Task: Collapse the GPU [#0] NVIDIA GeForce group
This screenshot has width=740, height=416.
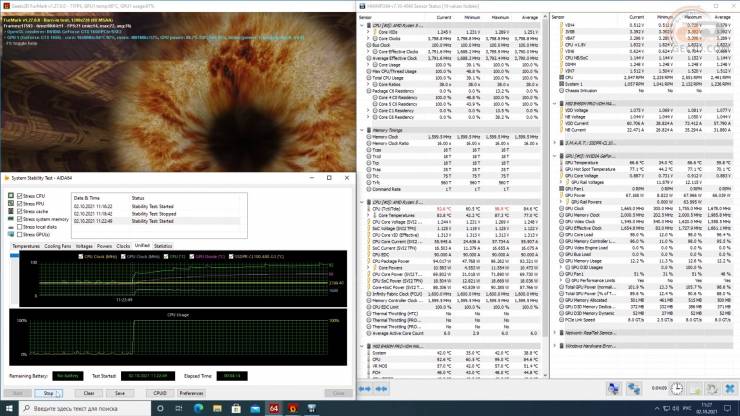Action: point(555,156)
